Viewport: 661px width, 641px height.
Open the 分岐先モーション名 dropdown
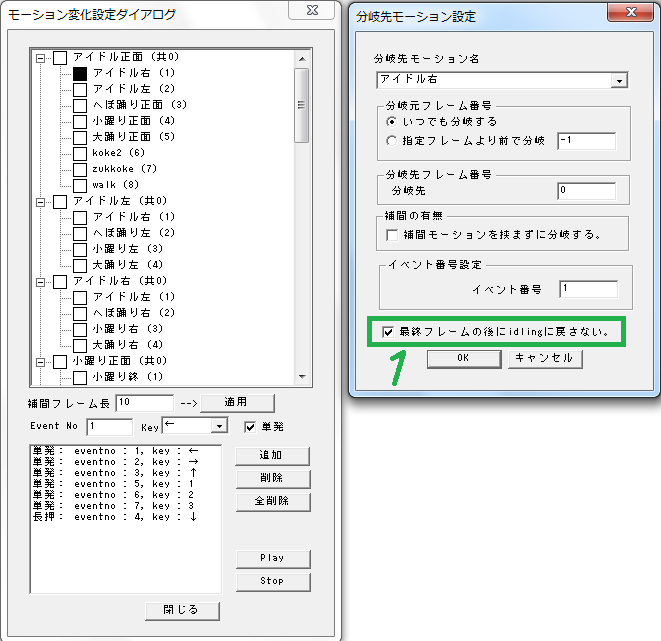click(x=620, y=80)
